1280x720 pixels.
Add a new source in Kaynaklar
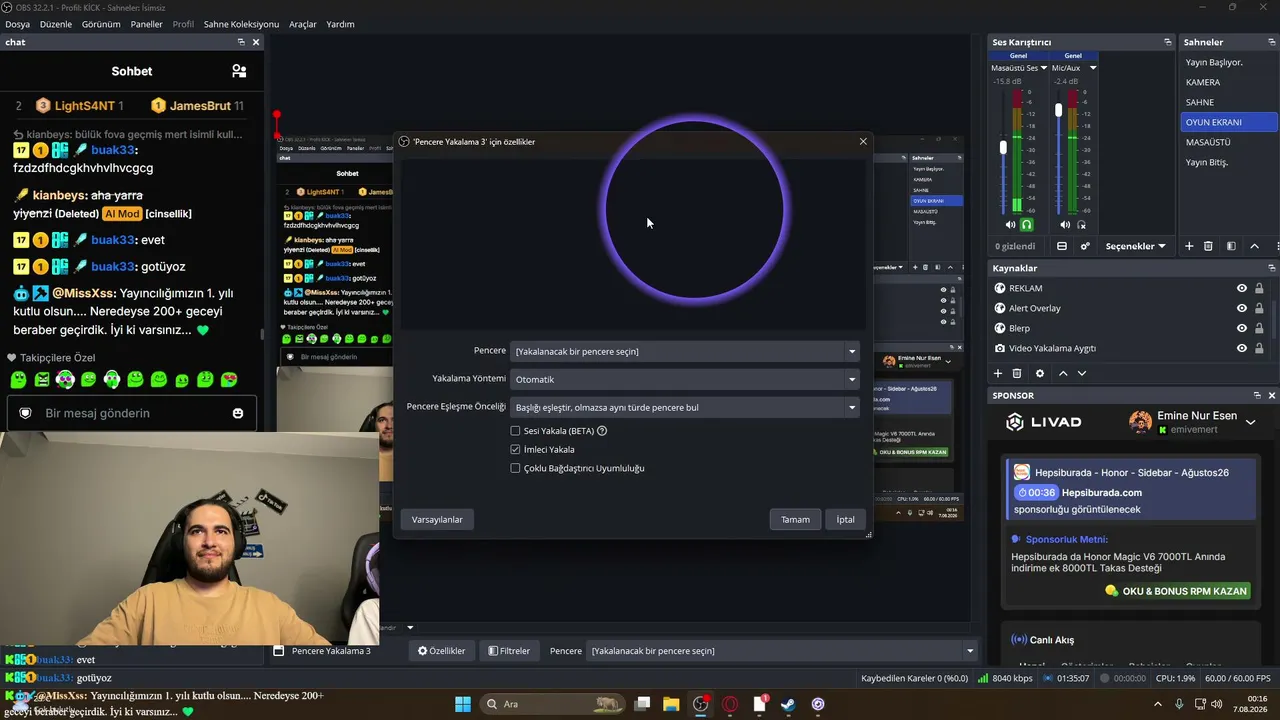click(997, 373)
